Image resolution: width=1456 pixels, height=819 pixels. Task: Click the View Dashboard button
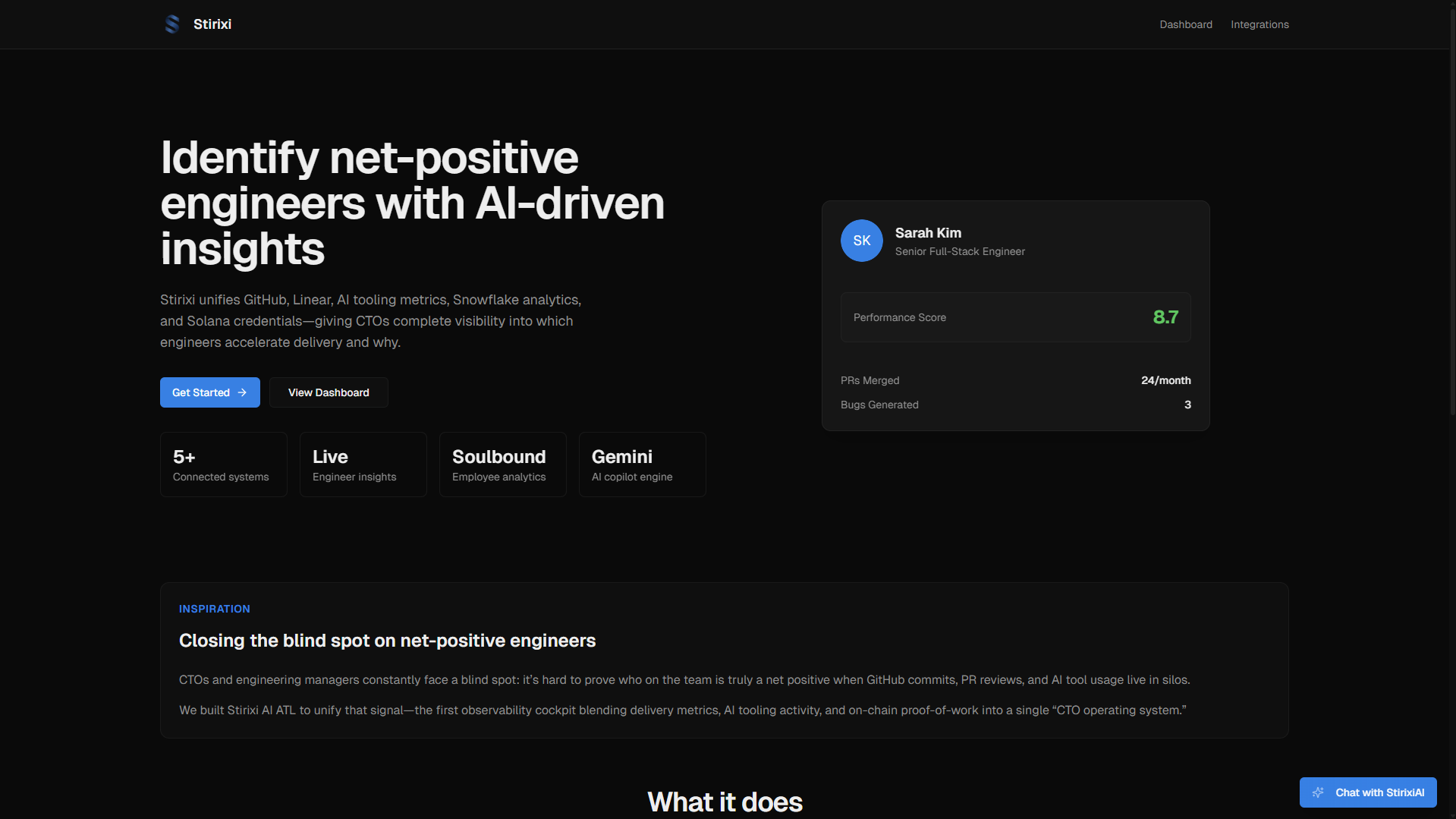pos(329,392)
